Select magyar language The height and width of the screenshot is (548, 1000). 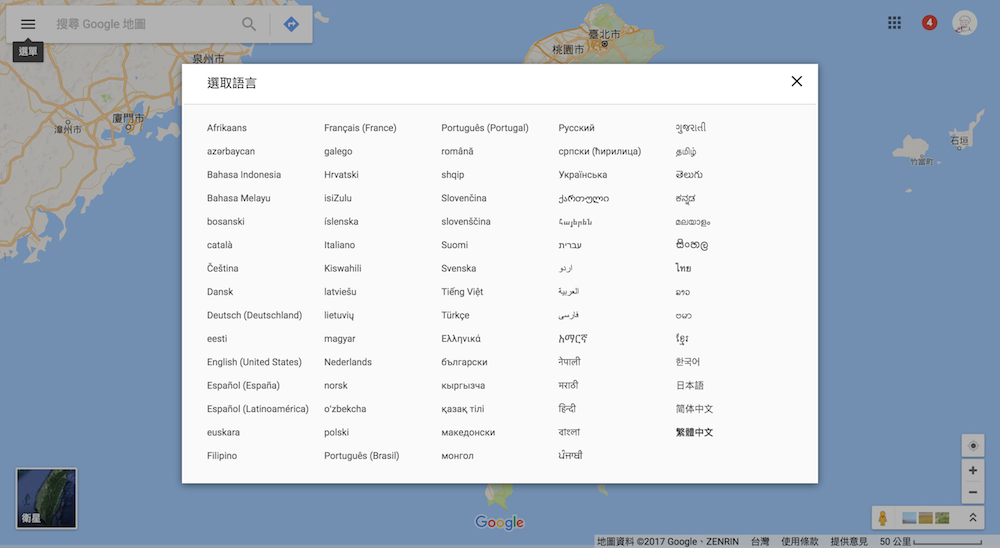coord(339,339)
